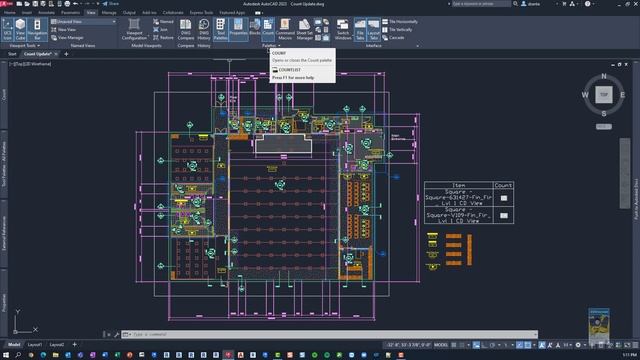640x360 pixels.
Task: Open the Count palette
Action: (268, 29)
